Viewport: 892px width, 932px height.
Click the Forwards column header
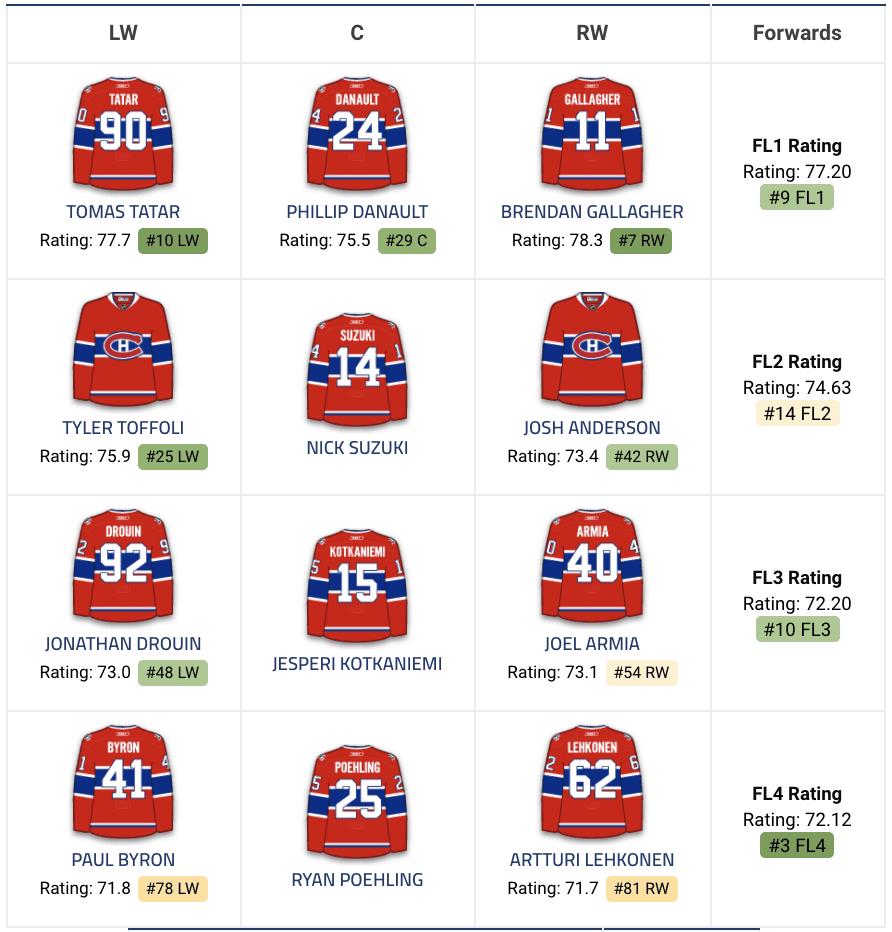click(x=797, y=33)
